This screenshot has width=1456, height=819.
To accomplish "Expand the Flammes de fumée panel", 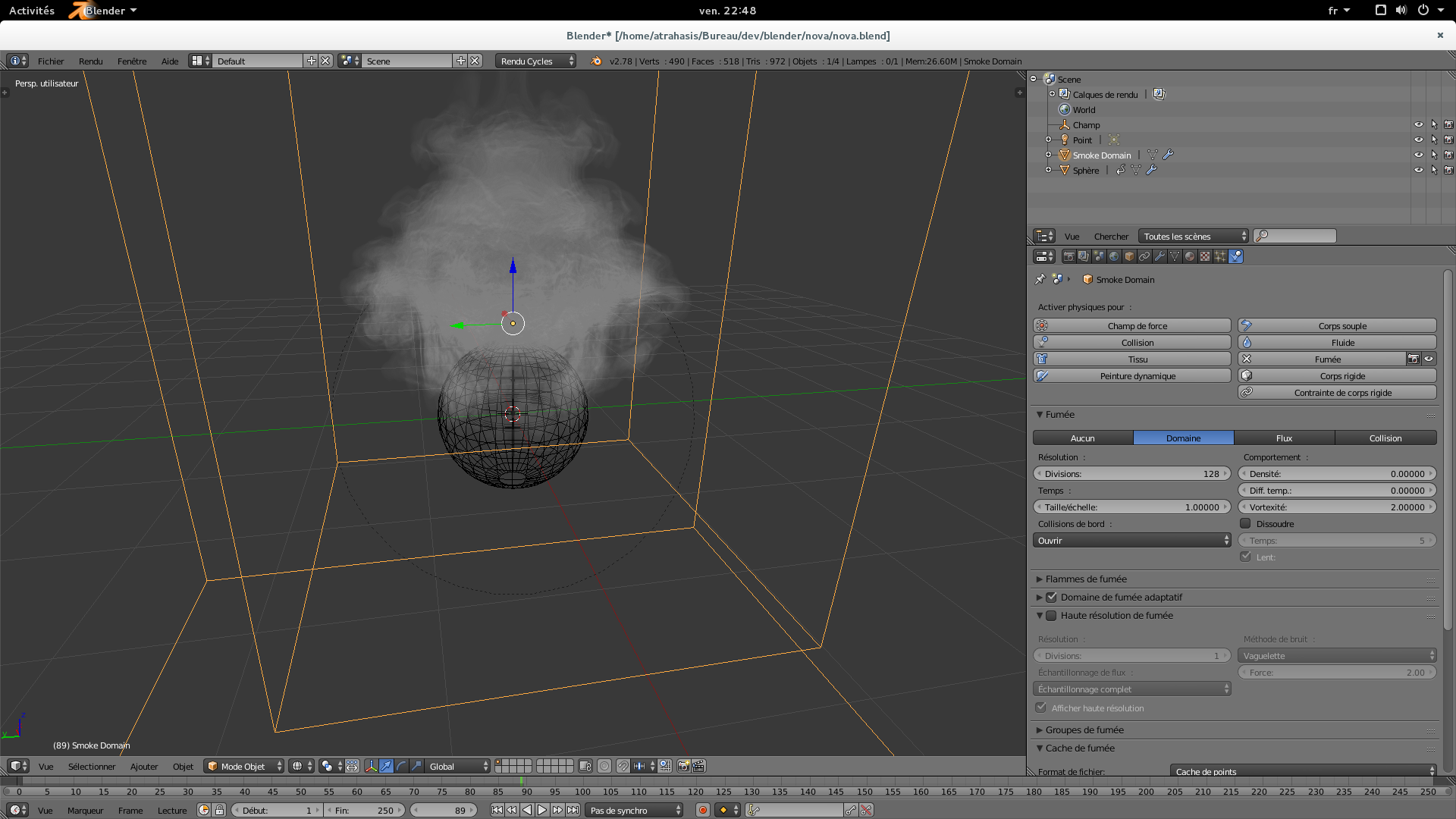I will (1085, 579).
